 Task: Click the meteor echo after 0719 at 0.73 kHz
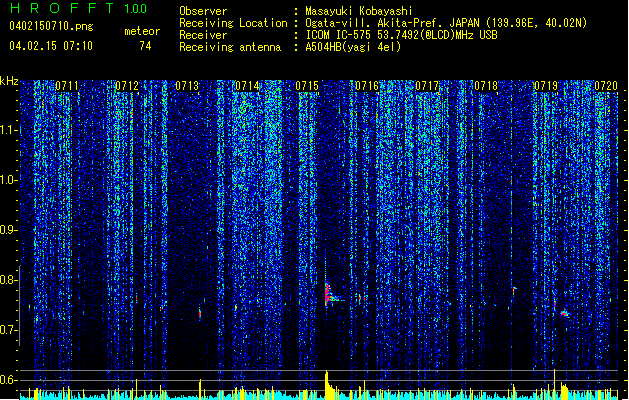click(x=565, y=313)
